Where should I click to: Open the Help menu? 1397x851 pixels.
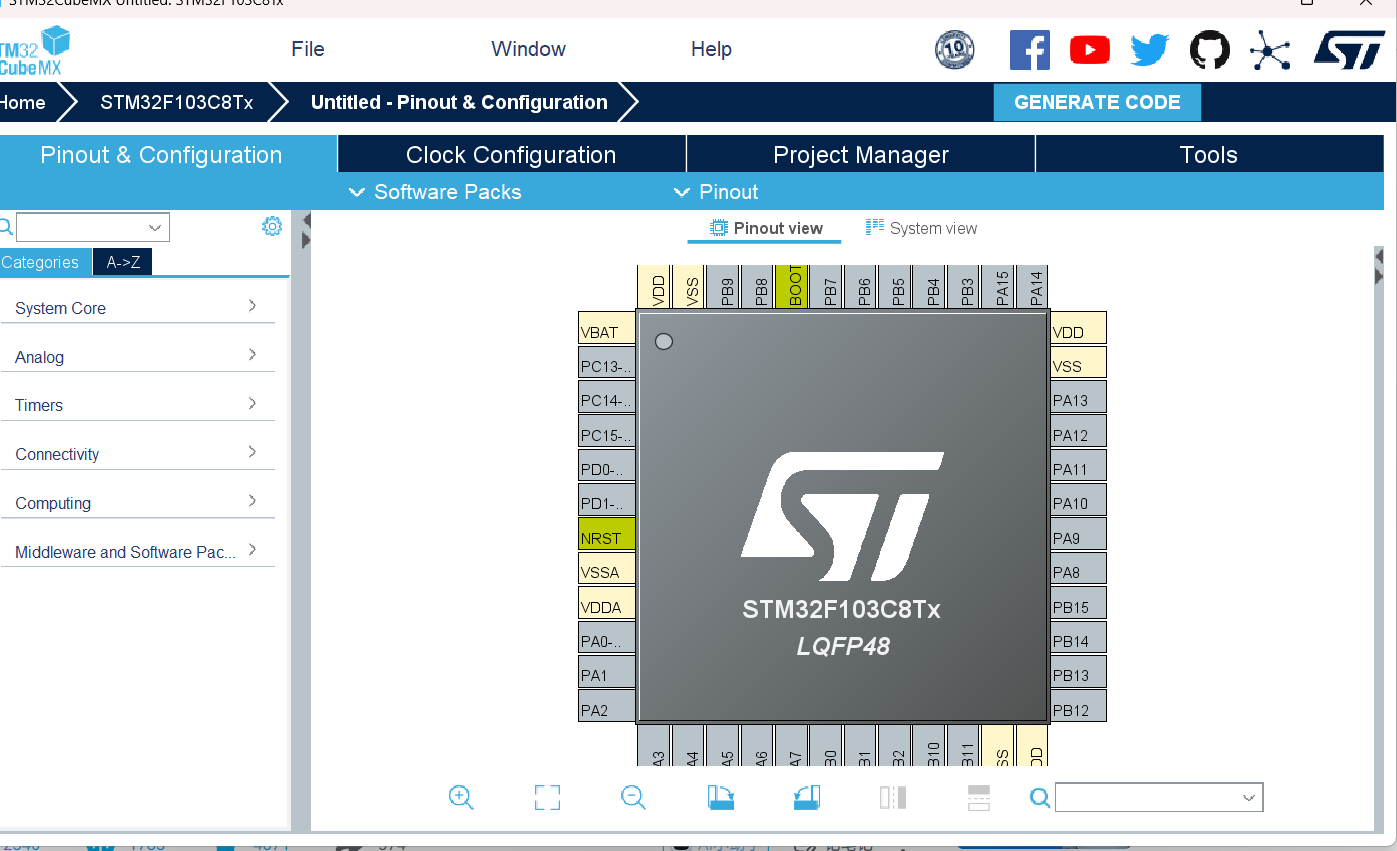click(711, 49)
